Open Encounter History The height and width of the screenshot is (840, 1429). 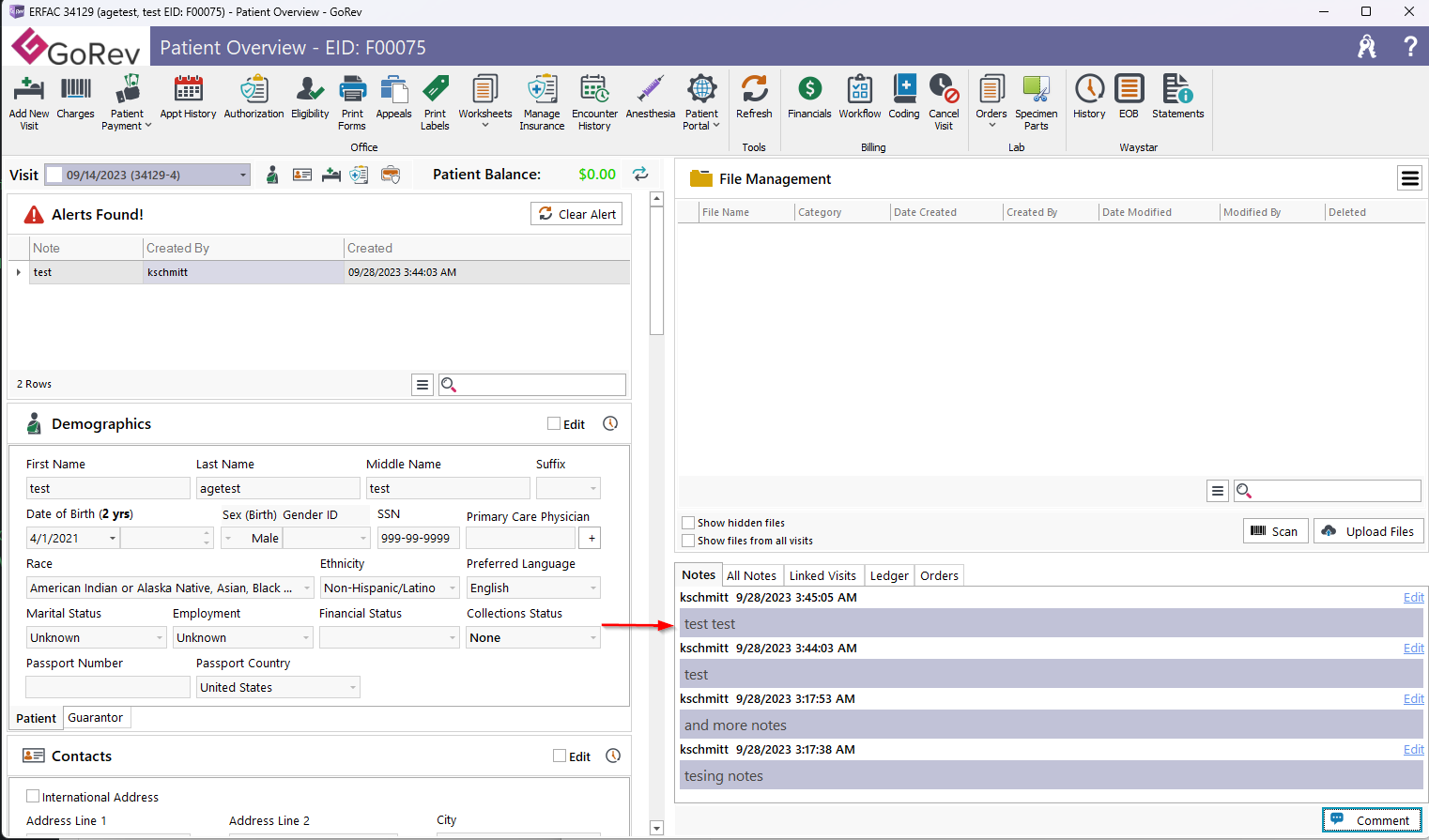coord(594,102)
